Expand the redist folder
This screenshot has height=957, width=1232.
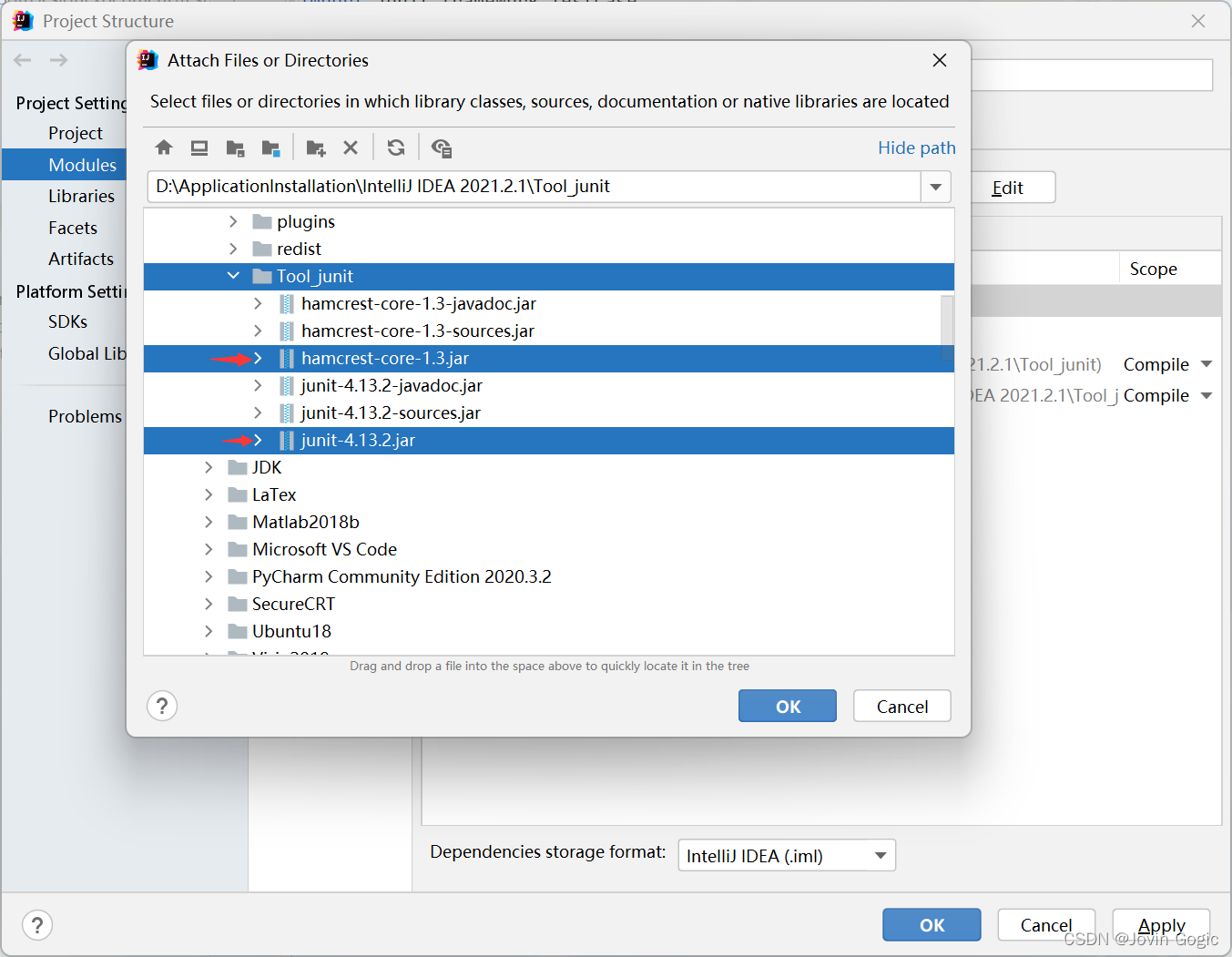tap(233, 249)
